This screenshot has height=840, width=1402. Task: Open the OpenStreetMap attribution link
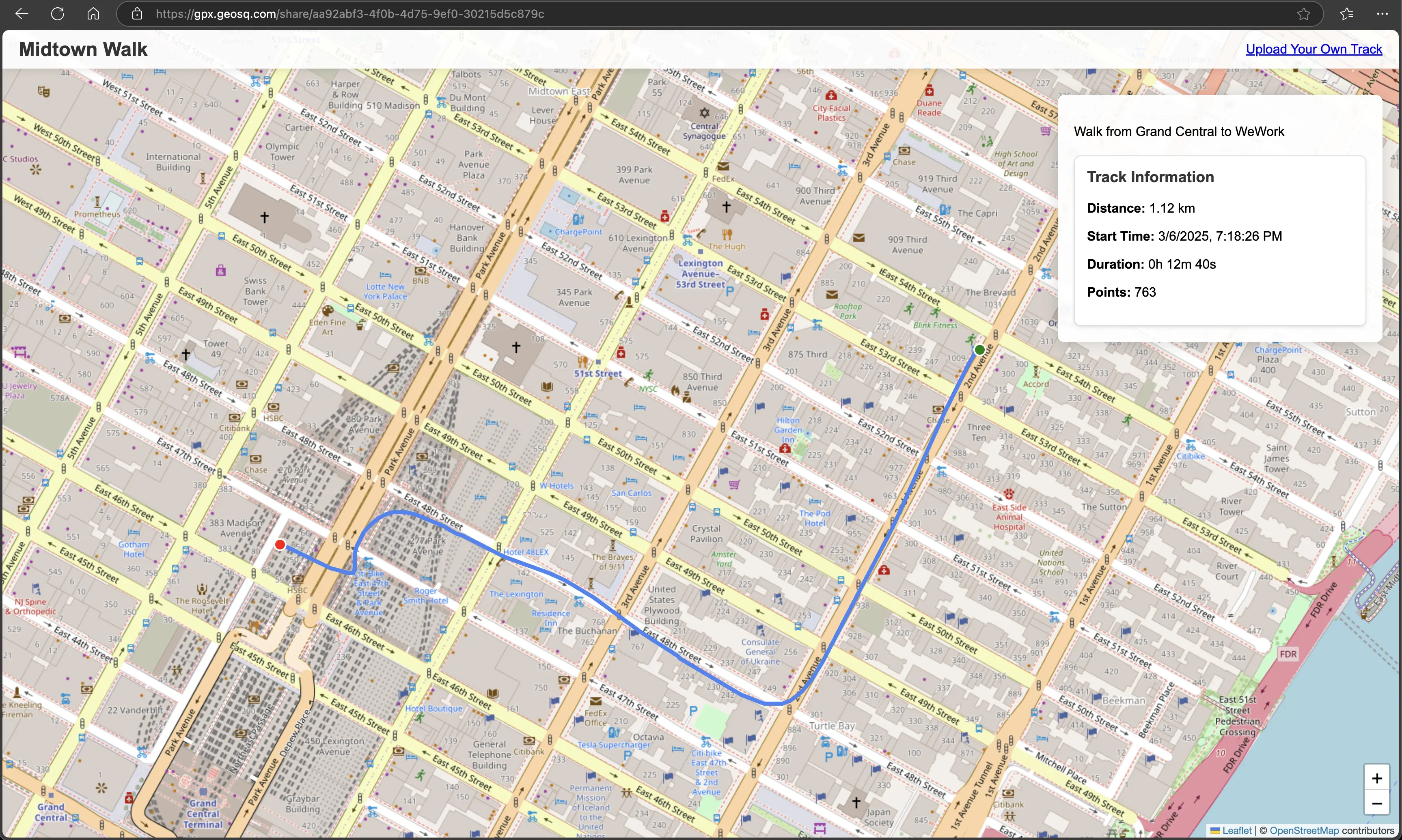click(1304, 830)
